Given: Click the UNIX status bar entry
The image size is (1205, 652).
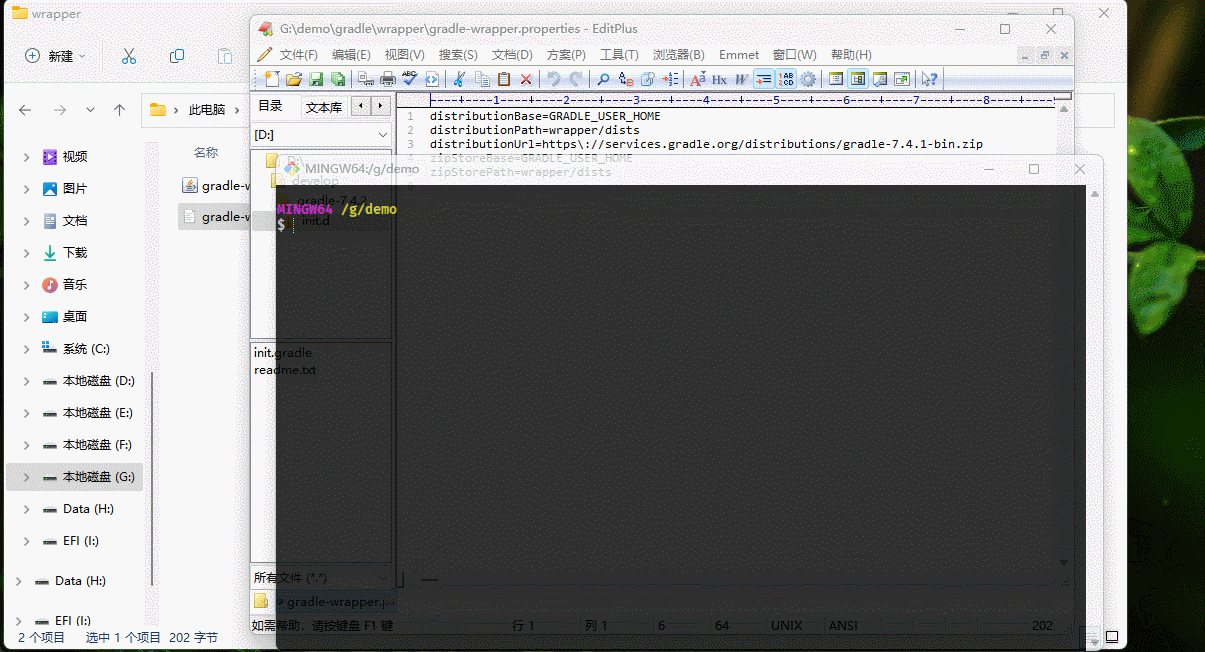Looking at the screenshot, I should (x=787, y=625).
